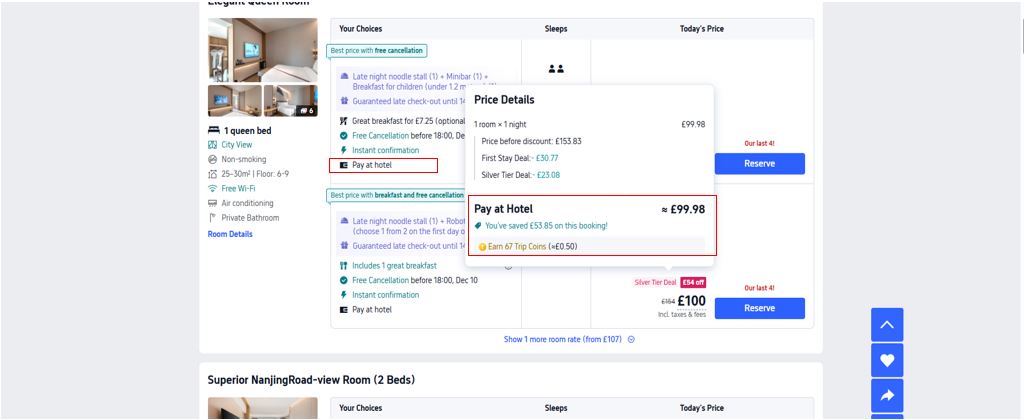Click second rate's Pay at hotel
1024x420 pixels.
pyautogui.click(x=371, y=310)
